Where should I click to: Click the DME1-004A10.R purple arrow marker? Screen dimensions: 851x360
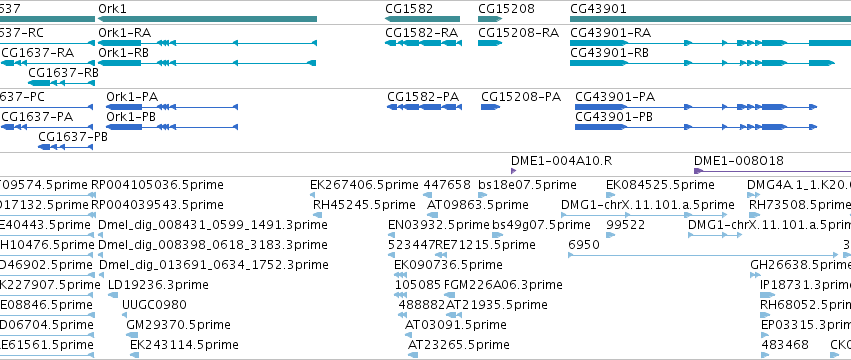pyautogui.click(x=513, y=171)
